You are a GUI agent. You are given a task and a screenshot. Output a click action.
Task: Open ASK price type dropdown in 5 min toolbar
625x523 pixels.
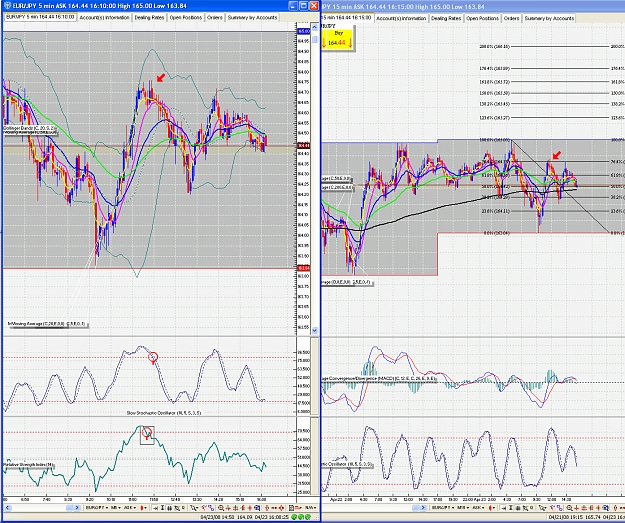coord(130,508)
